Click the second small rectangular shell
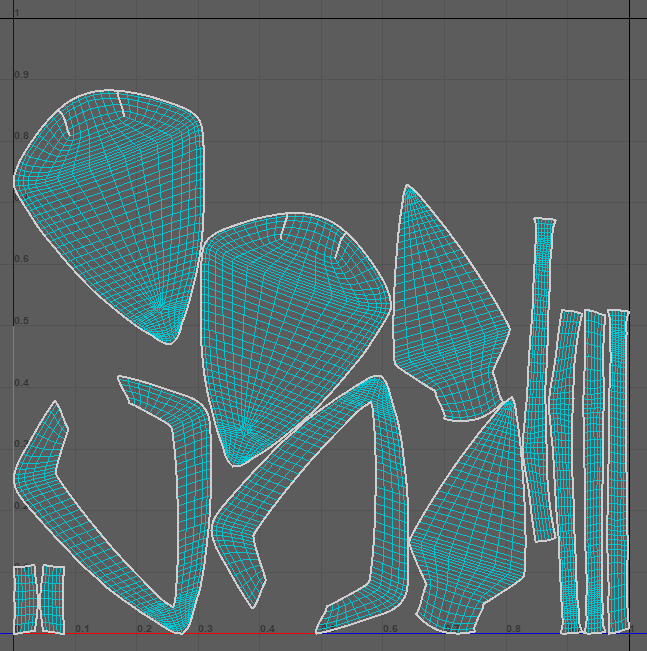This screenshot has height=651, width=647. point(51,598)
